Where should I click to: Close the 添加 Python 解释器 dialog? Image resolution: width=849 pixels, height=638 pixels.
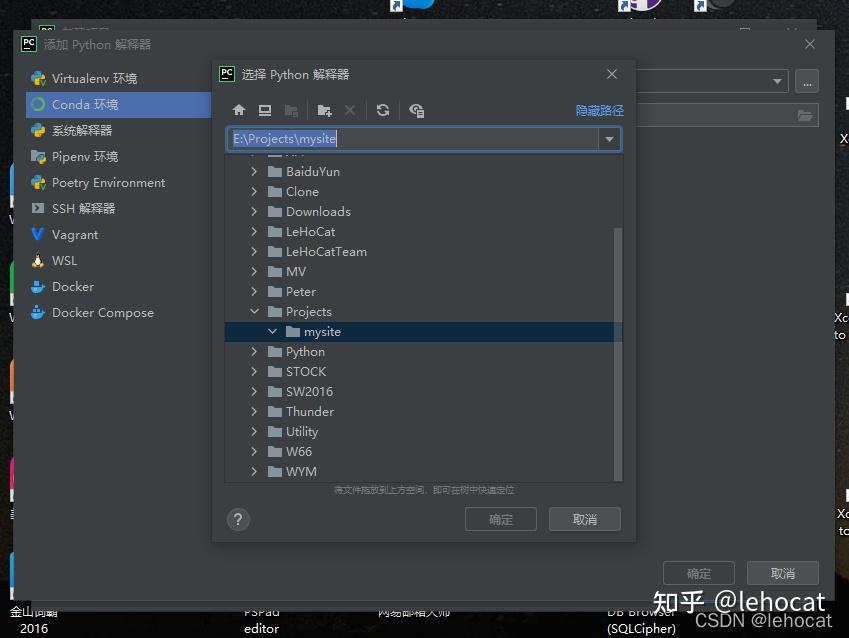[x=809, y=44]
